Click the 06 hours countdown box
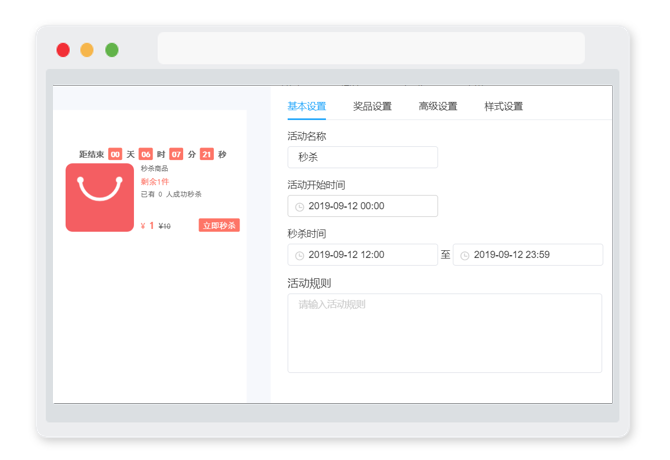 146,154
